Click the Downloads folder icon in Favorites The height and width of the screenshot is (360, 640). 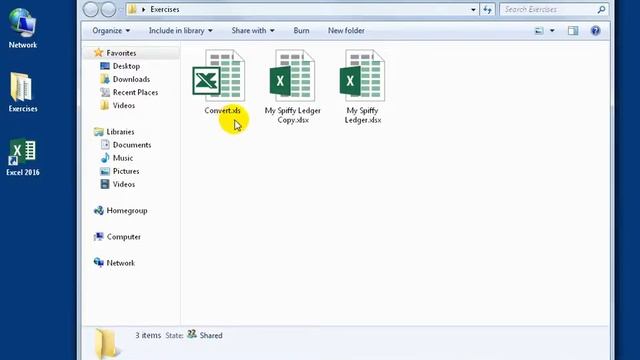(105, 79)
